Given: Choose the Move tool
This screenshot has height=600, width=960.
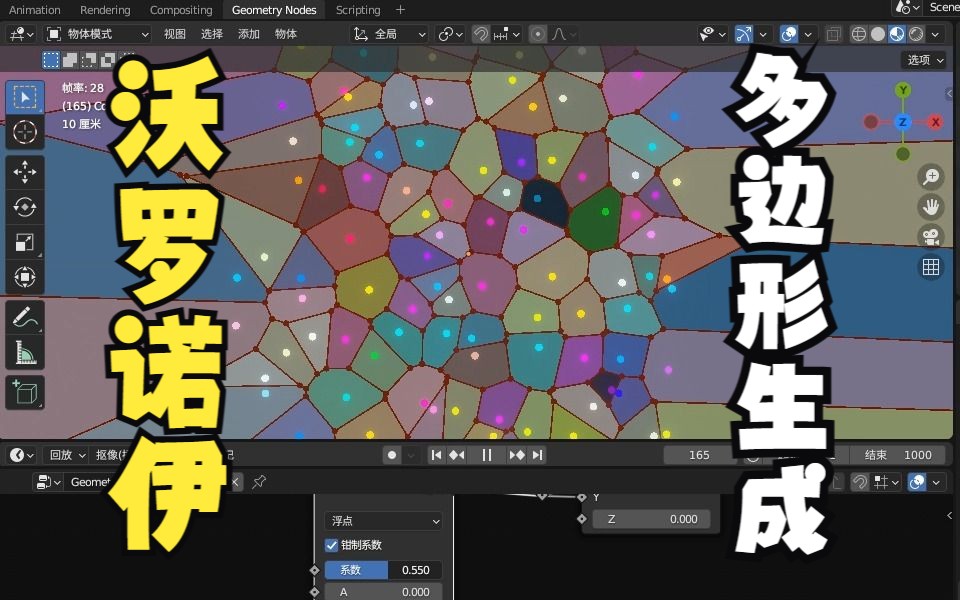Looking at the screenshot, I should 24,172.
